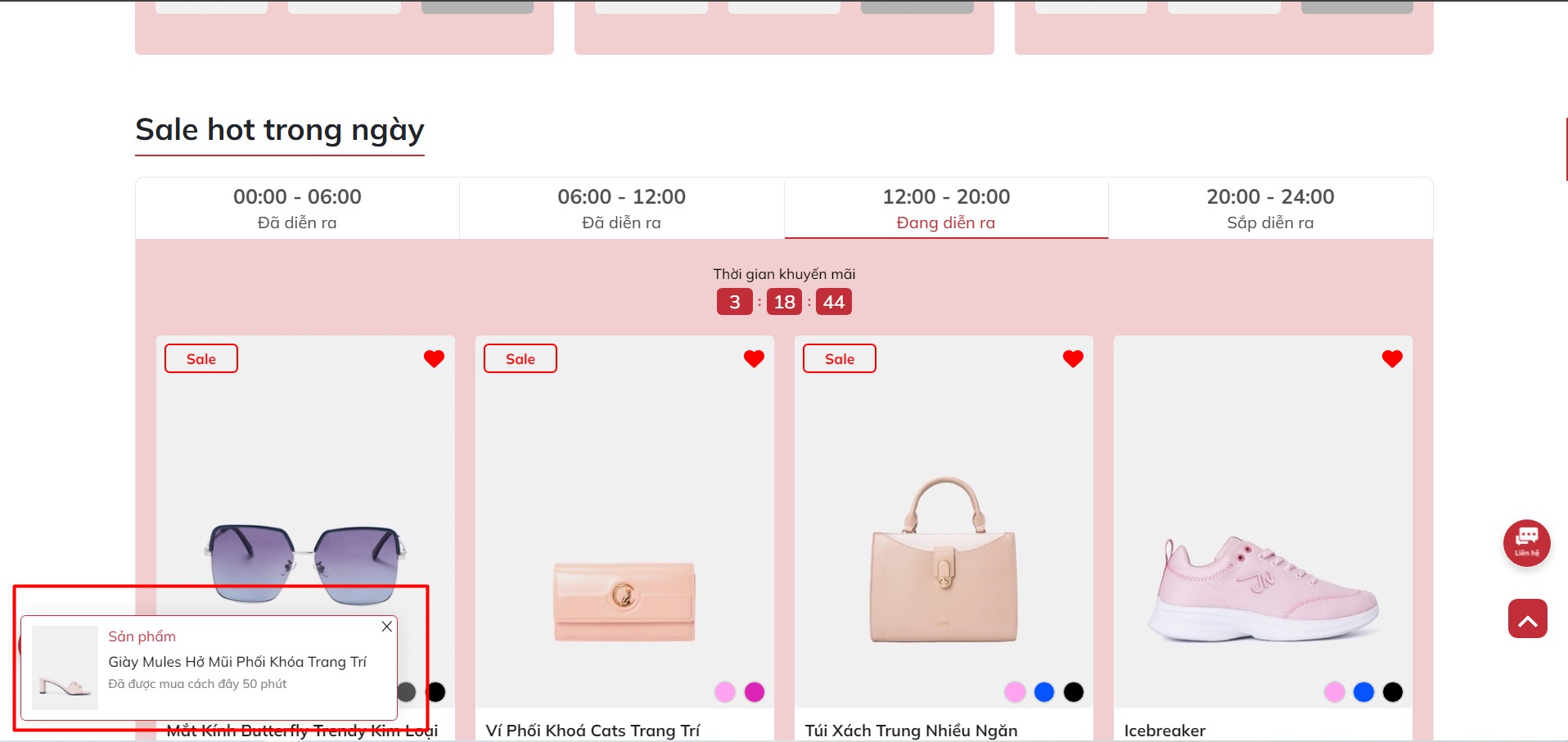Pick the black color swatch on the Icebreaker sneaker
Image resolution: width=1568 pixels, height=742 pixels.
click(1393, 692)
